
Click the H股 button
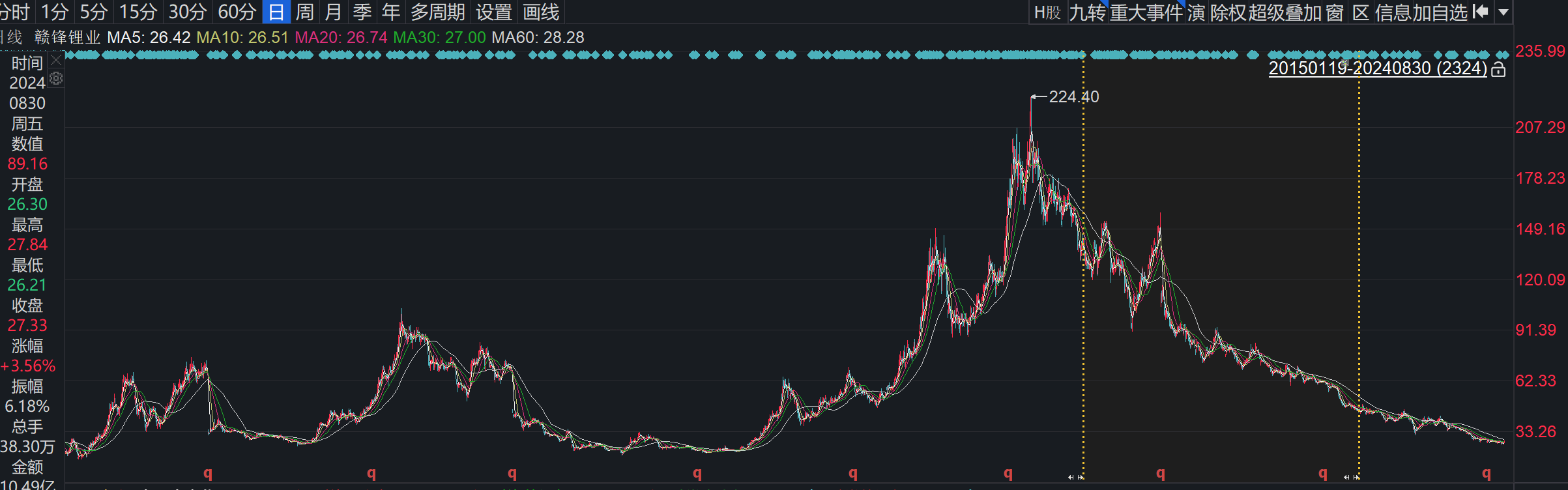click(x=1047, y=12)
